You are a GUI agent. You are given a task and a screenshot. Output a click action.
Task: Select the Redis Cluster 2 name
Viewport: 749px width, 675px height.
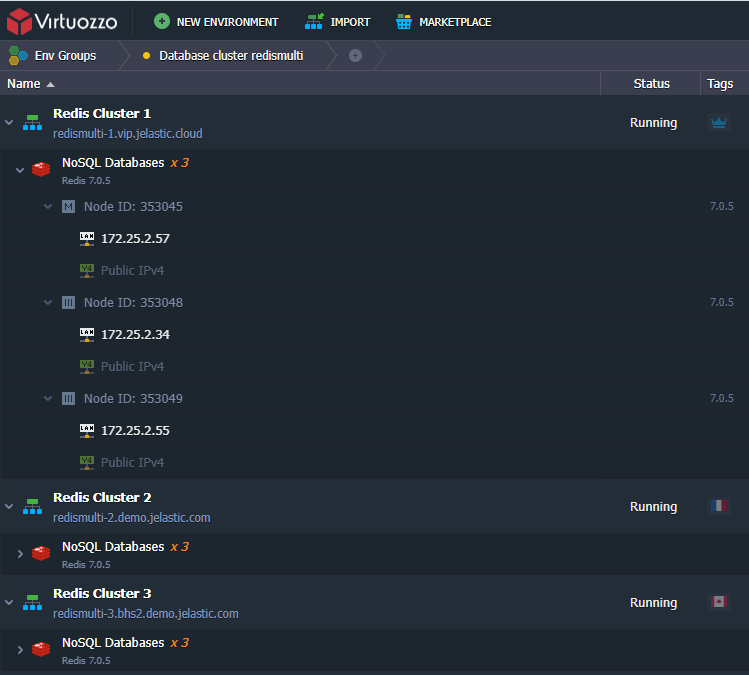(x=102, y=498)
